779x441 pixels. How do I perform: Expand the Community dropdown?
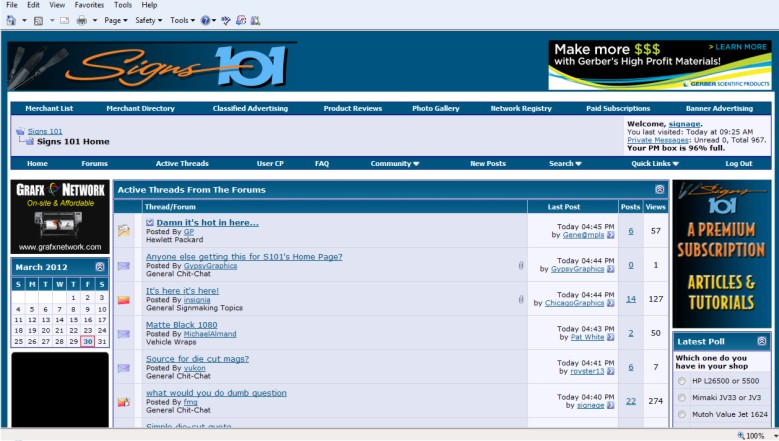pos(394,163)
